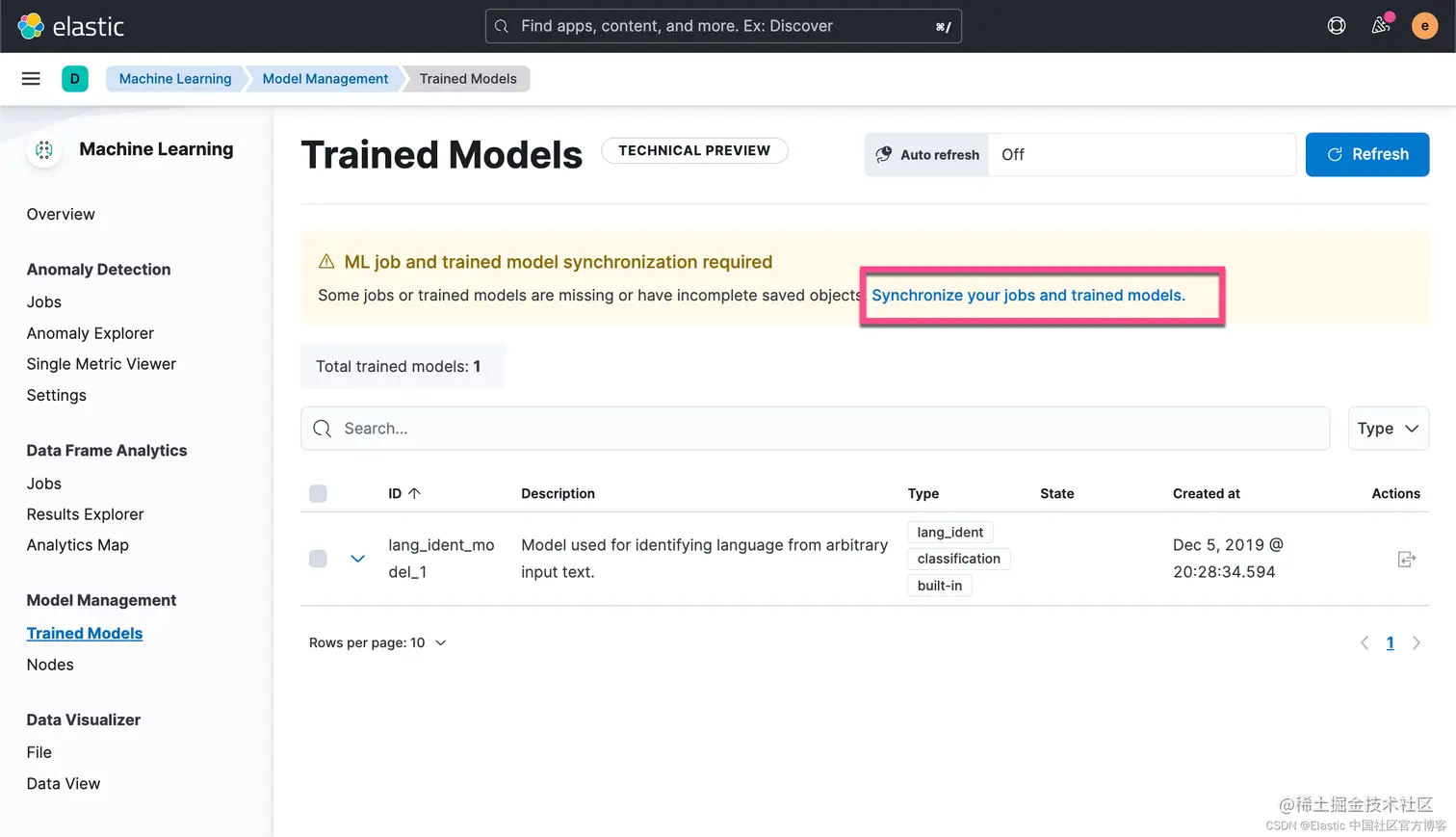Open the user avatar menu
This screenshot has height=837, width=1456.
click(1425, 26)
